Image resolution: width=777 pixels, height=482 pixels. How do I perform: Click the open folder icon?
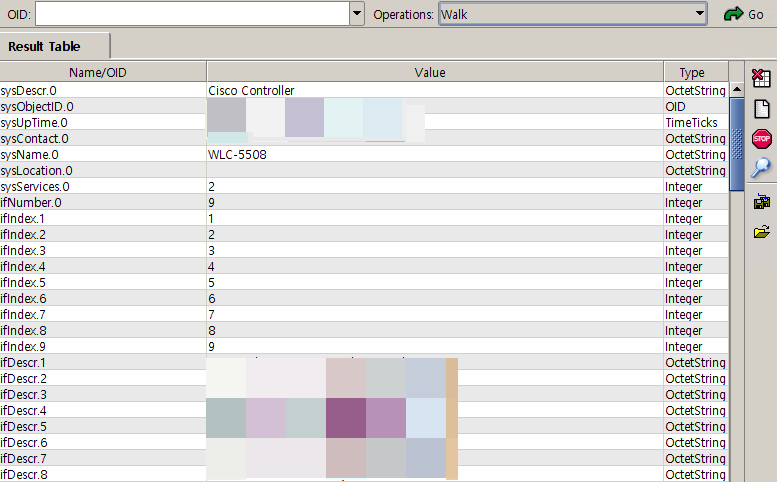pyautogui.click(x=762, y=231)
